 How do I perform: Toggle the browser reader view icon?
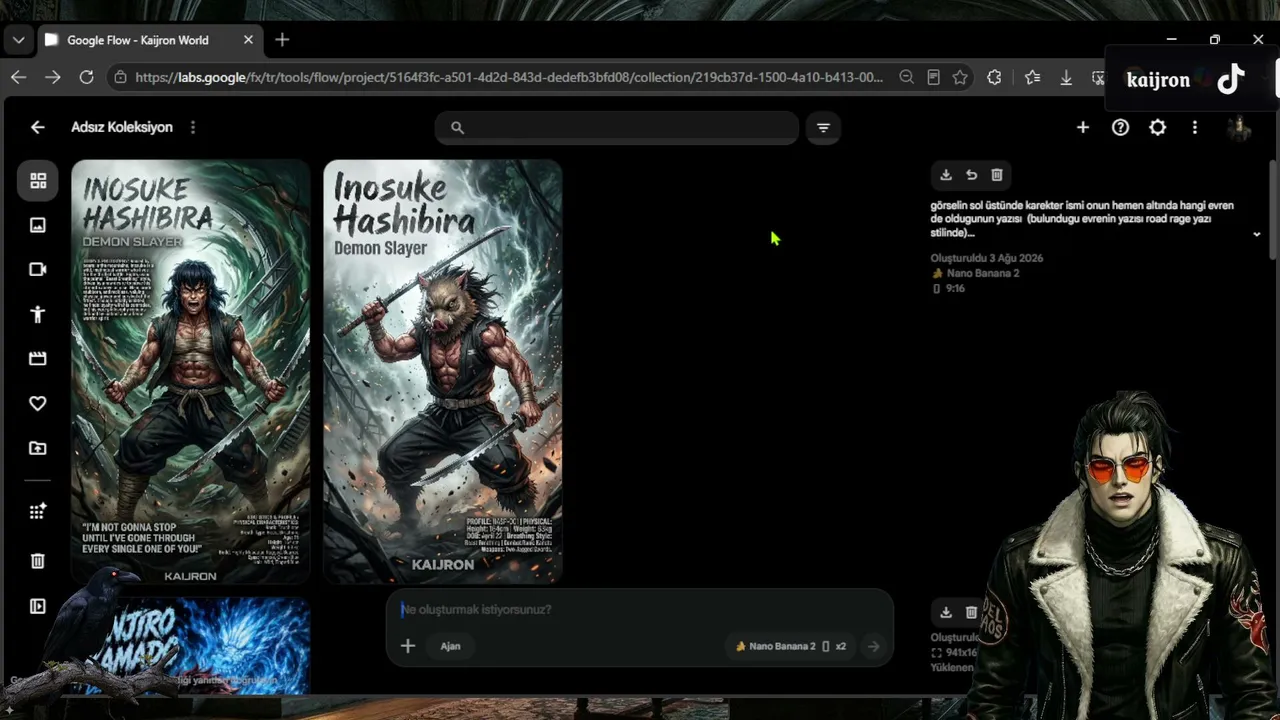[933, 77]
